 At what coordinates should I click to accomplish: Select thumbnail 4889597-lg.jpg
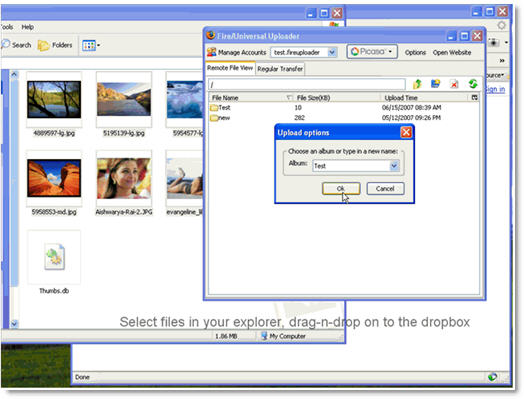54,100
